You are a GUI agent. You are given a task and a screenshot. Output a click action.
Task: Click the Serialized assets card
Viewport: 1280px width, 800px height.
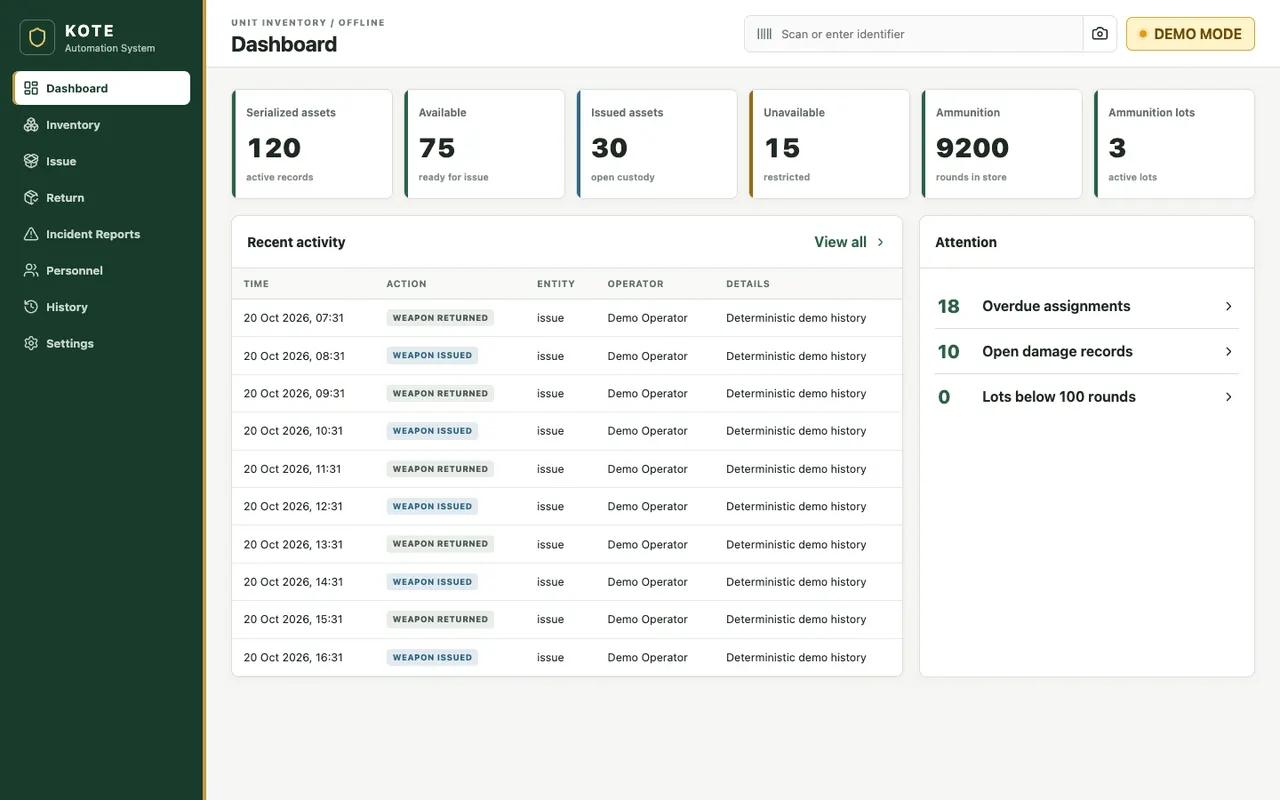point(312,144)
